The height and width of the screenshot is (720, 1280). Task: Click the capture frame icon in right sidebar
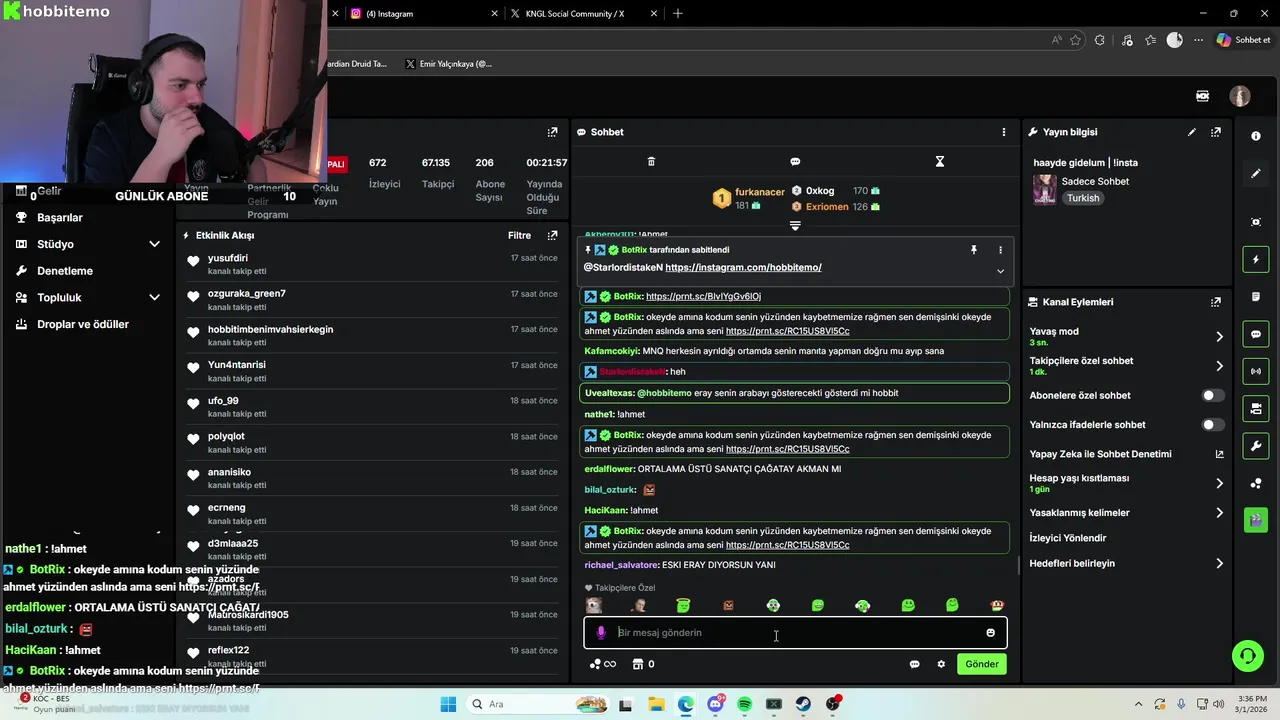click(x=1256, y=222)
